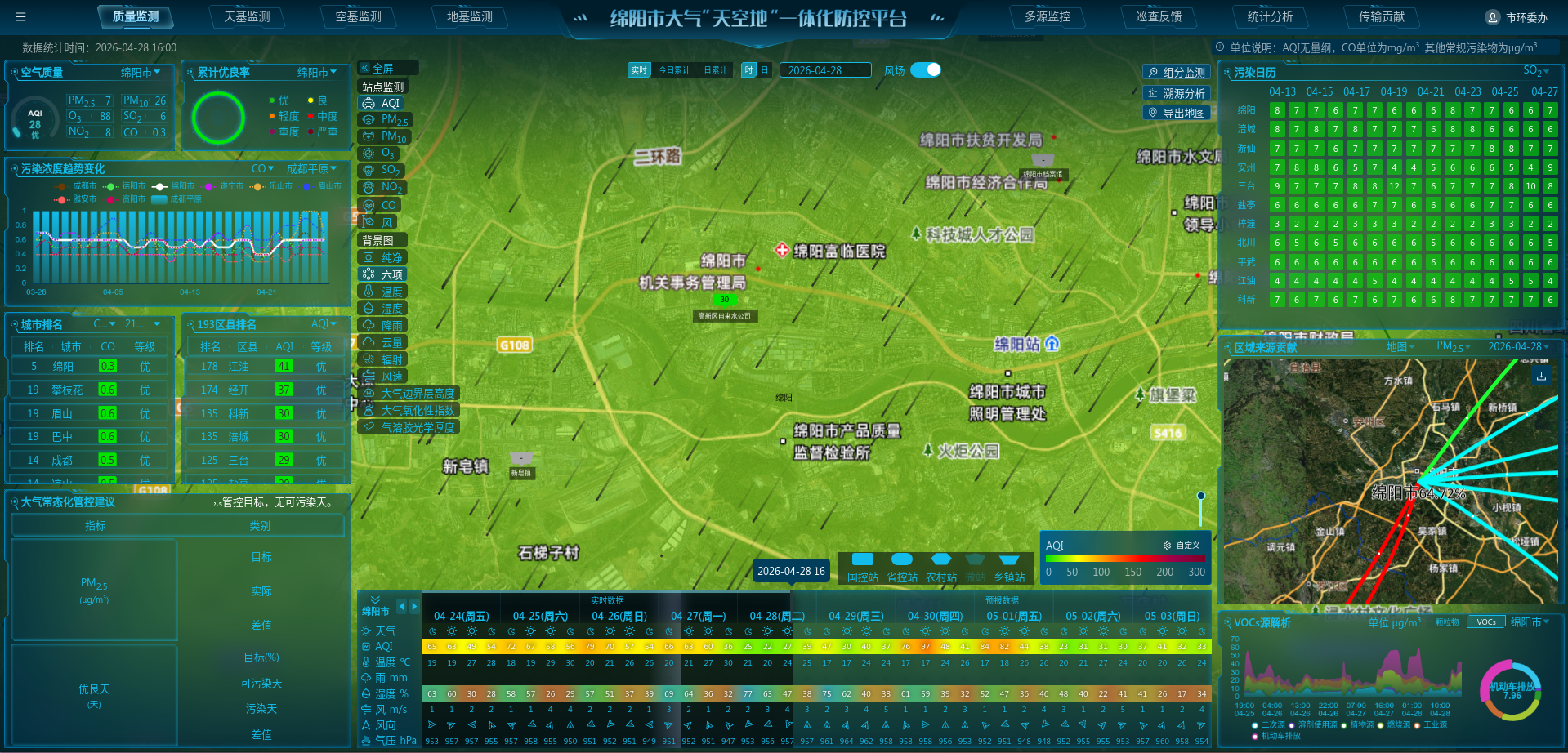The width and height of the screenshot is (1568, 753).
Task: Click the AQI color gradient legend bar
Action: click(x=1125, y=559)
